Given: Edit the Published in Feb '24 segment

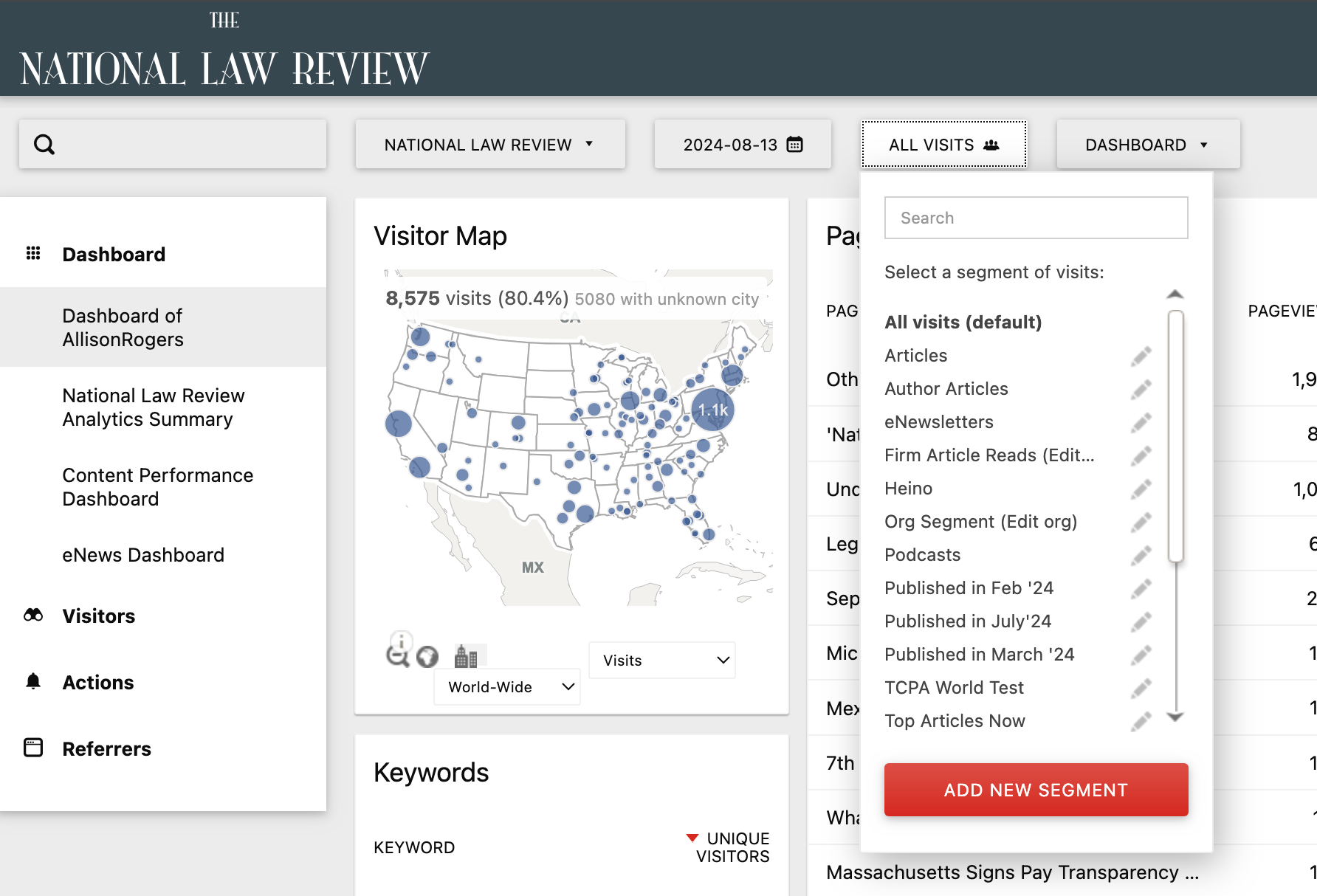Looking at the screenshot, I should [1141, 589].
